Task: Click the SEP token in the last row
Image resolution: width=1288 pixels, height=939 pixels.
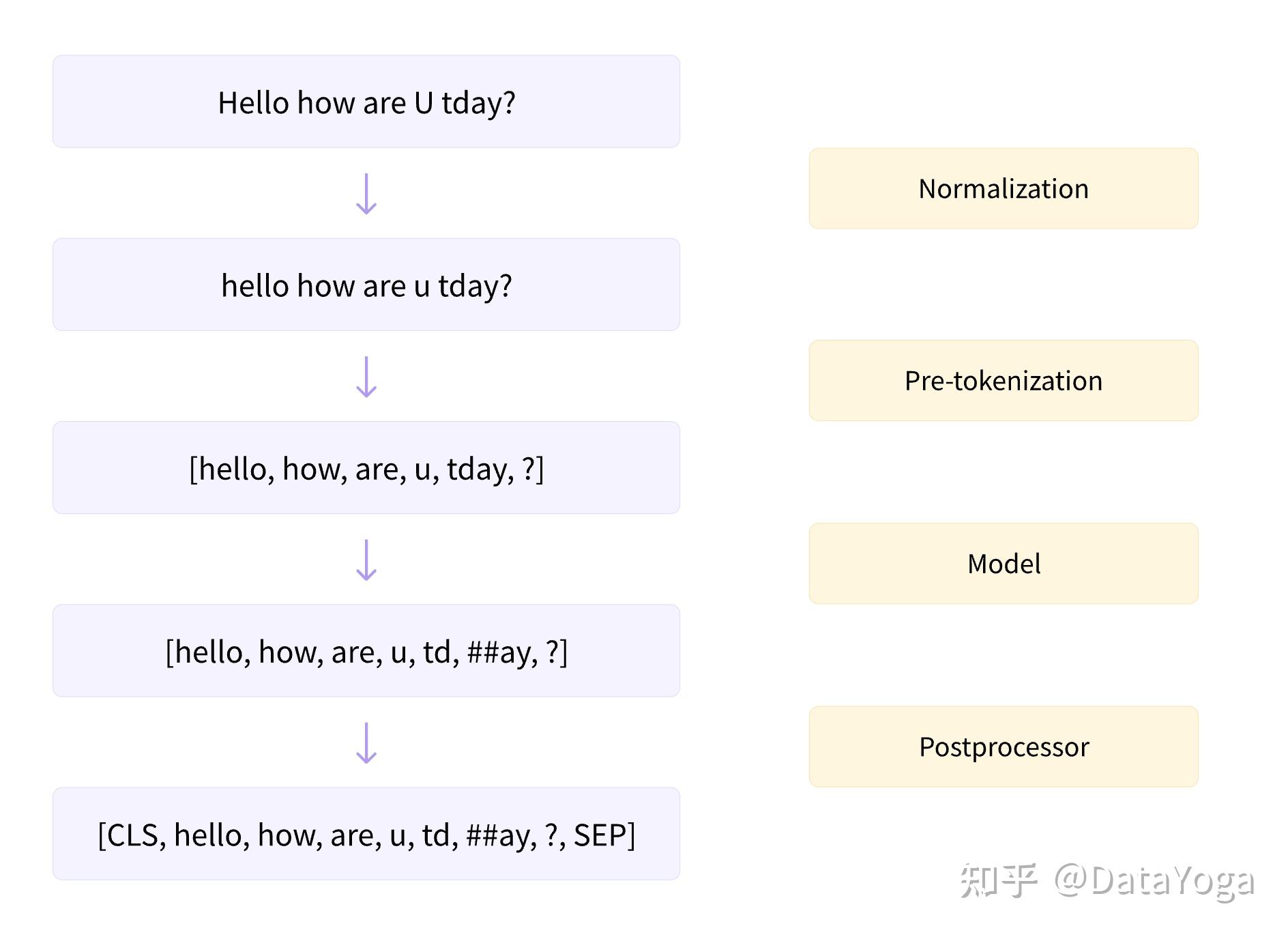Action: [600, 835]
